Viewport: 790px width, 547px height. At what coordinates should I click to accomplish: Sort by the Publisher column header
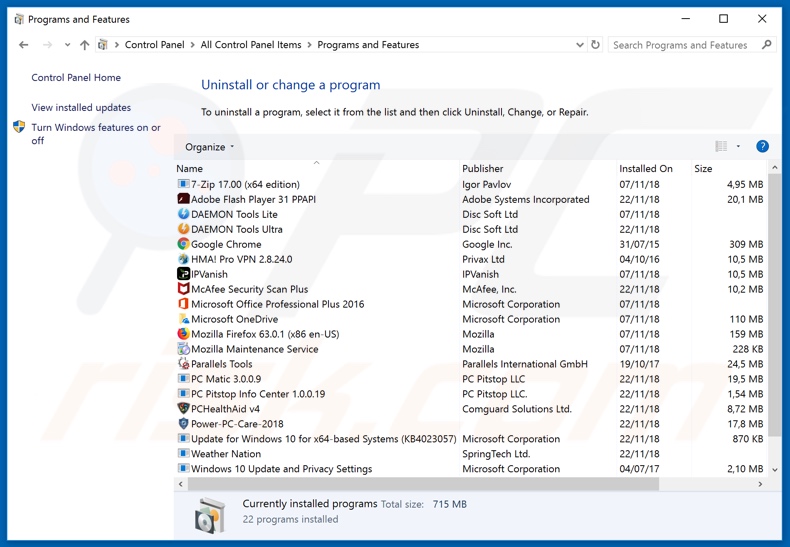[483, 169]
